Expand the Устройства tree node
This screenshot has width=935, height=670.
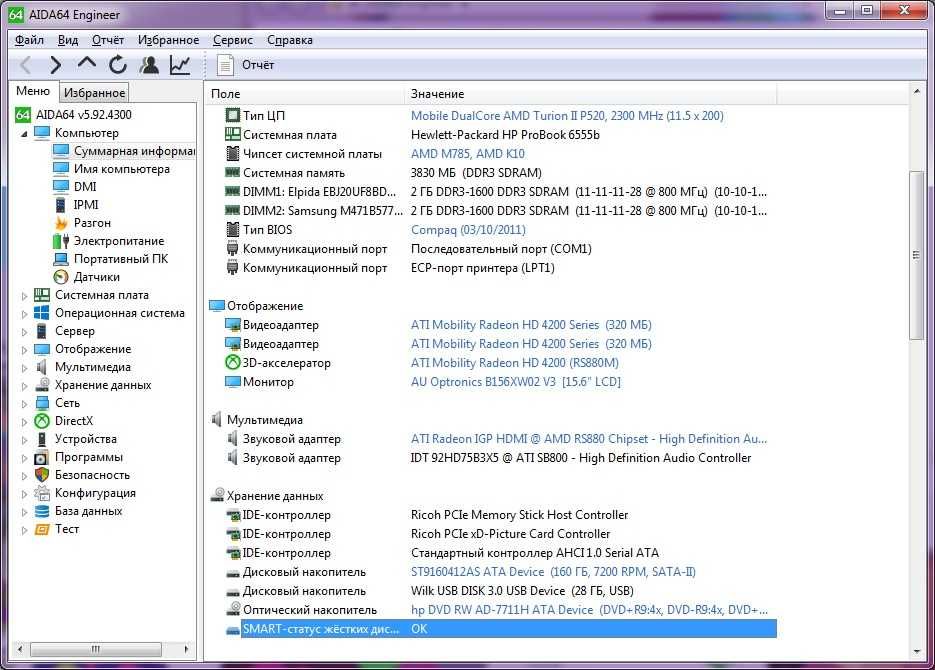[24, 440]
